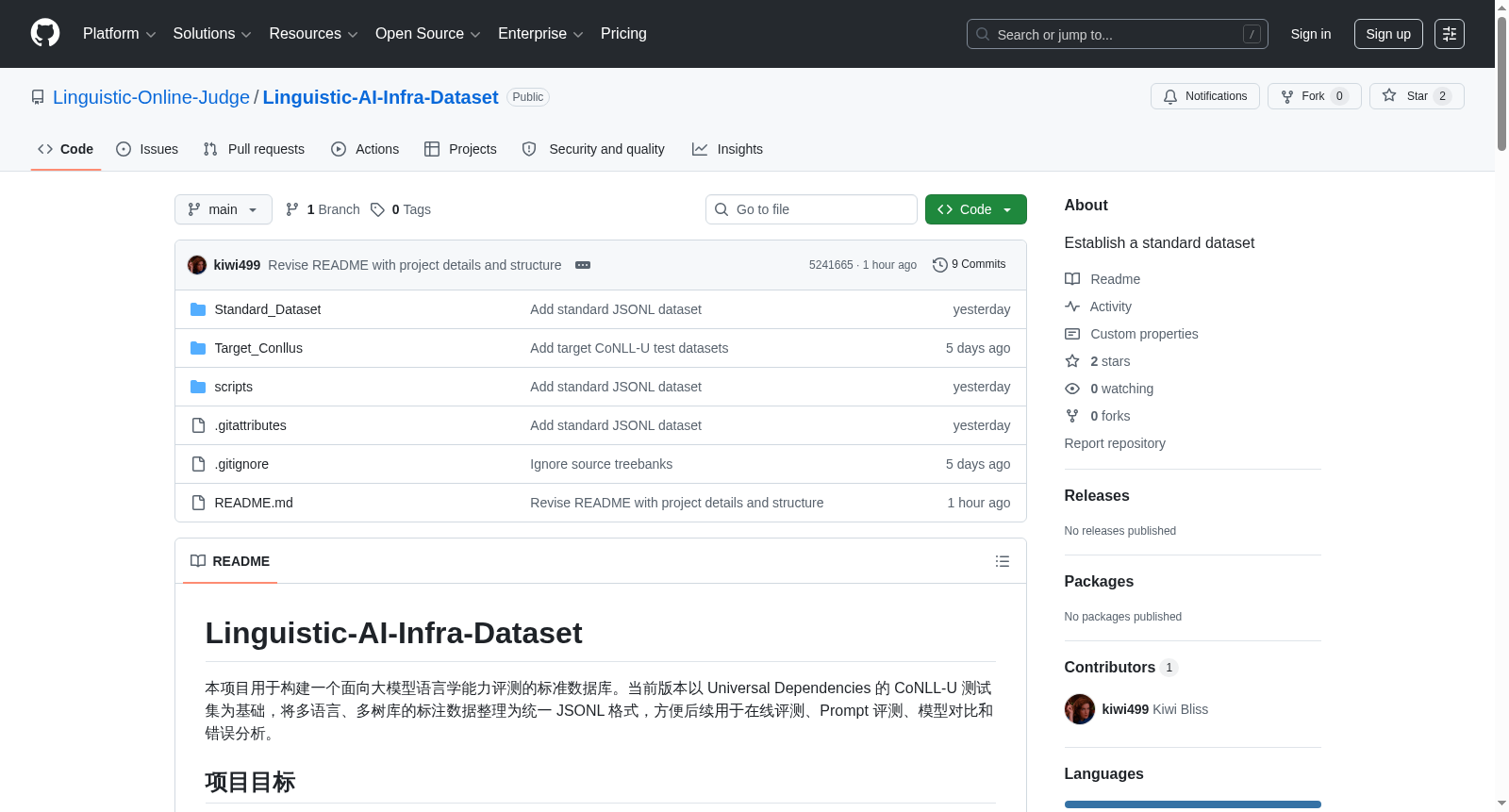Open the Contributors heading link
Screen dimensions: 1509x812
pyautogui.click(x=1121, y=667)
